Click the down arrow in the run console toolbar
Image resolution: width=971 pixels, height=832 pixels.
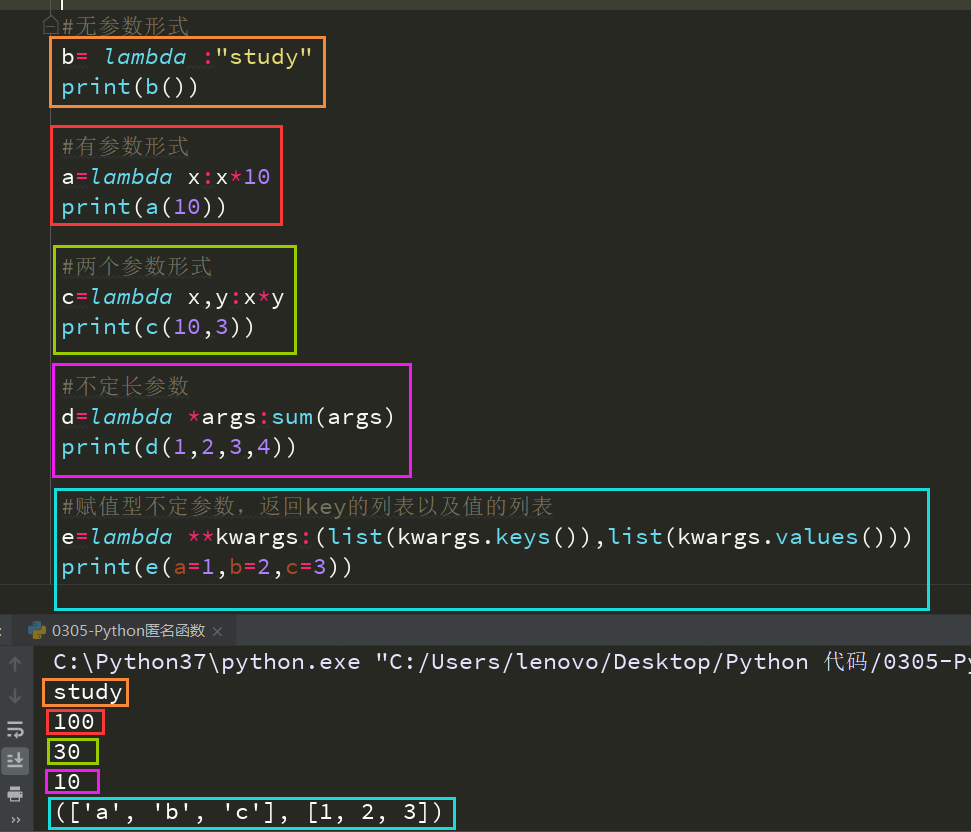point(15,696)
